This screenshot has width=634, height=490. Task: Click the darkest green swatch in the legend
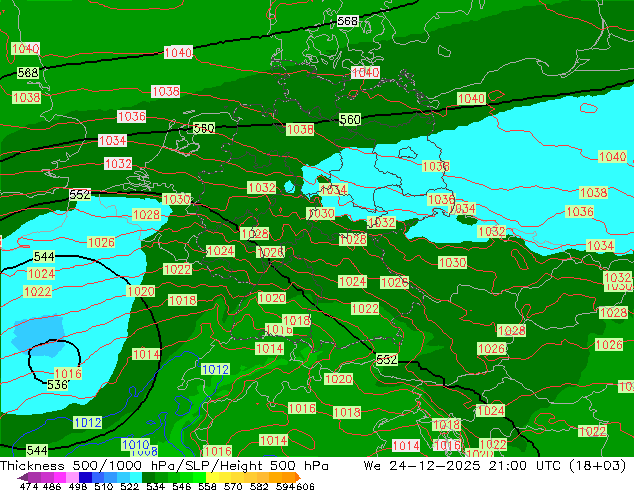coord(148,477)
